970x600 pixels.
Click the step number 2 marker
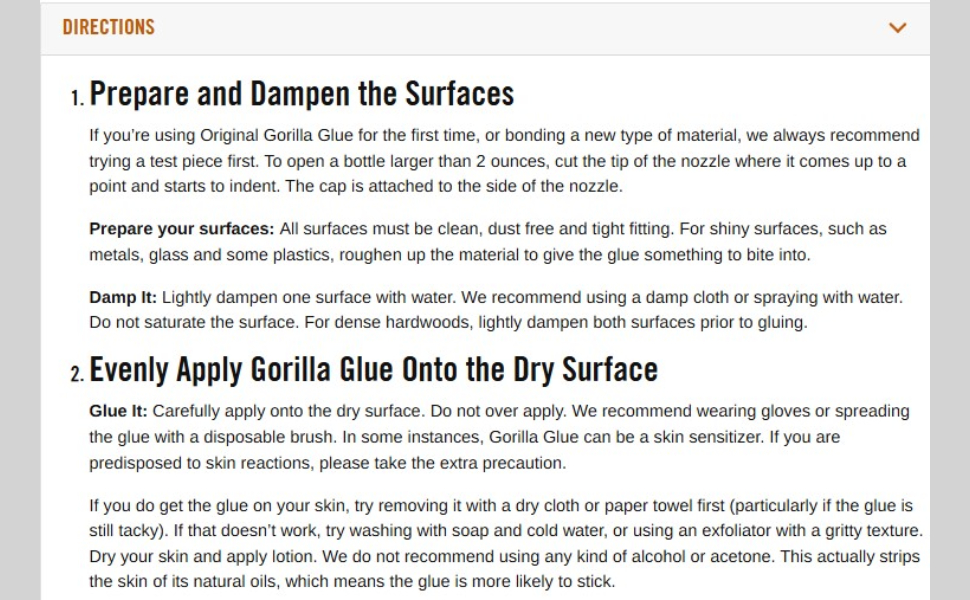point(77,373)
